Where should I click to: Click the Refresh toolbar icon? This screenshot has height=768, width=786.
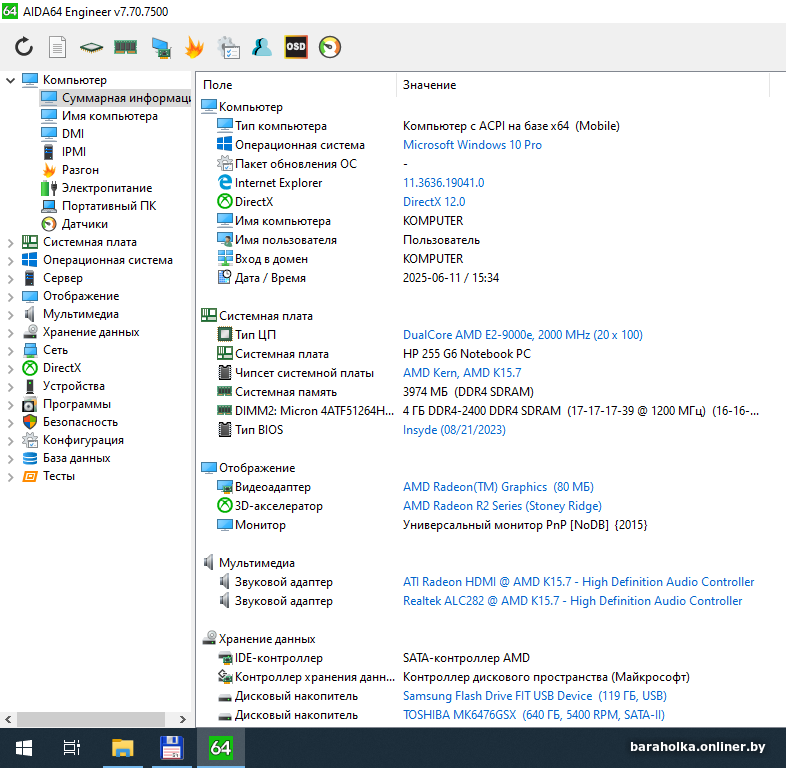tap(24, 47)
